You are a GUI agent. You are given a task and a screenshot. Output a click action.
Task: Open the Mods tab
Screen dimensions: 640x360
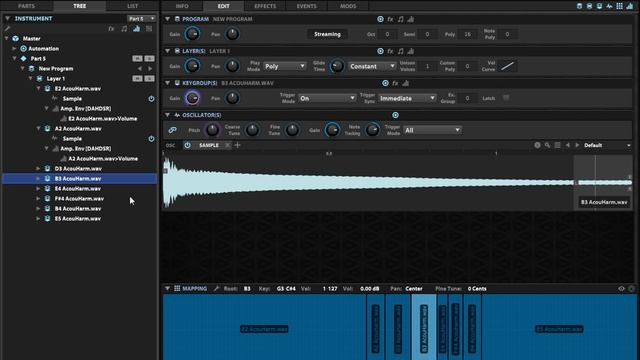point(348,6)
